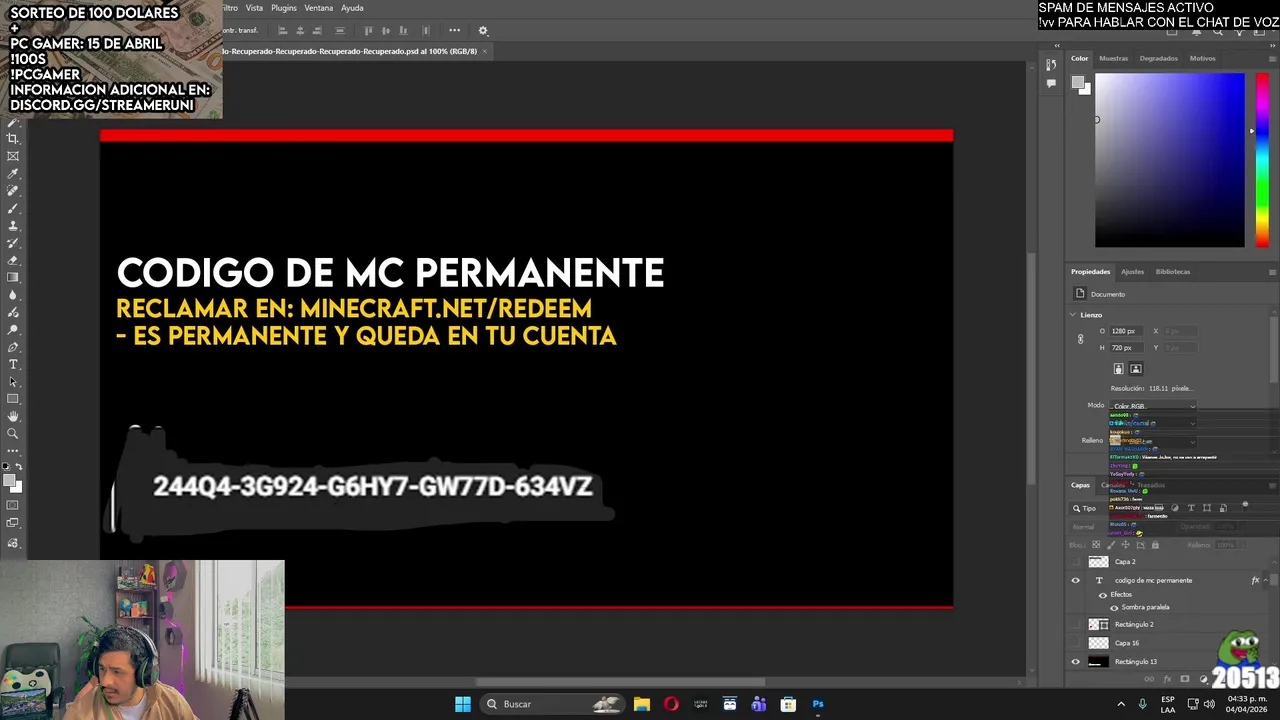
Task: Open the Ayuda menu
Action: (352, 8)
